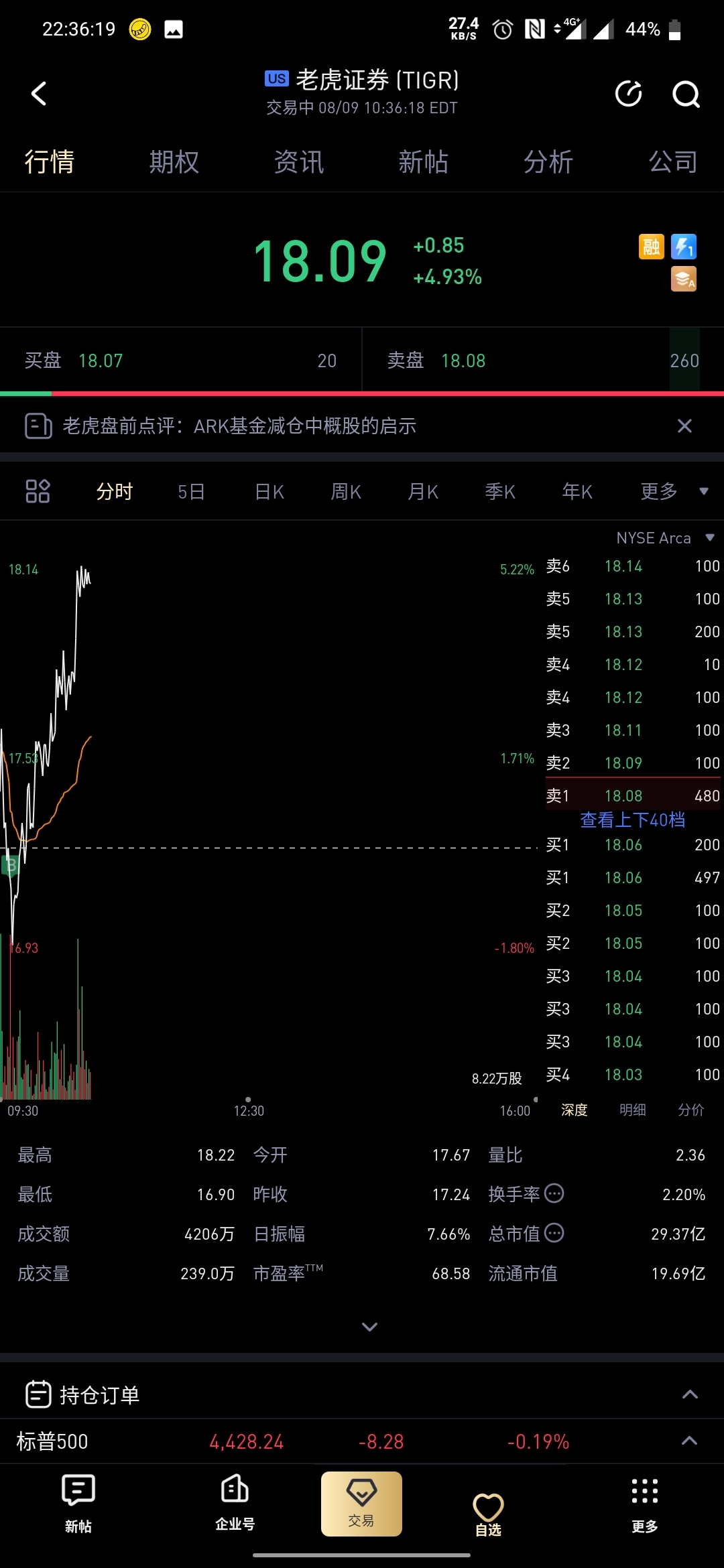Viewport: 724px width, 1568px height.
Task: Tap the battery icon in status bar
Action: [675, 29]
